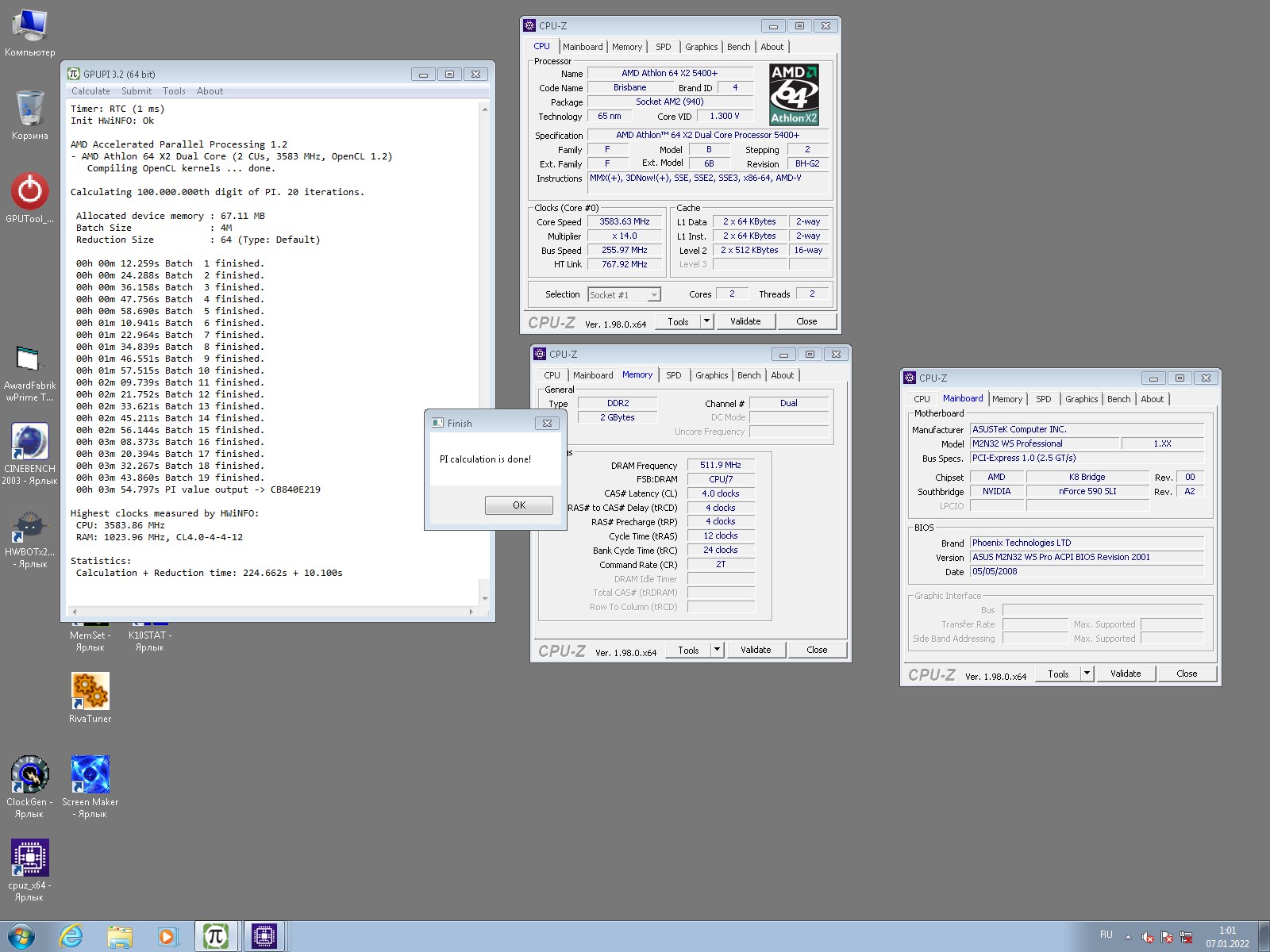Open Graphics tab in Memory window

711,375
